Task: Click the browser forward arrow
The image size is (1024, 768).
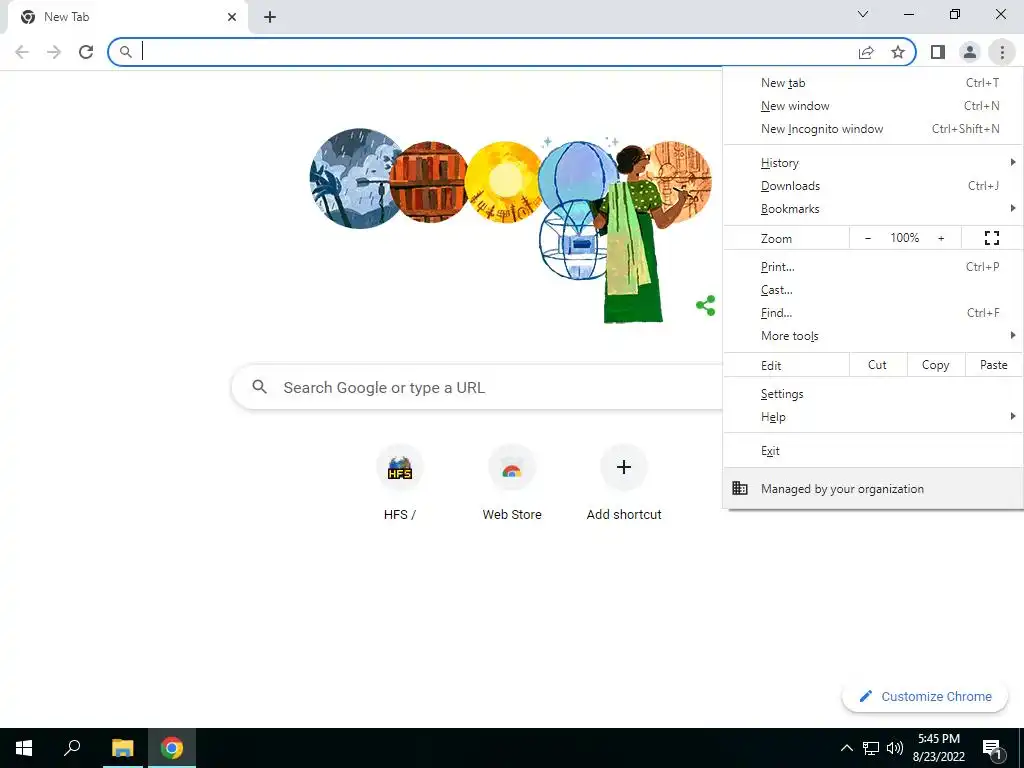Action: pyautogui.click(x=54, y=52)
